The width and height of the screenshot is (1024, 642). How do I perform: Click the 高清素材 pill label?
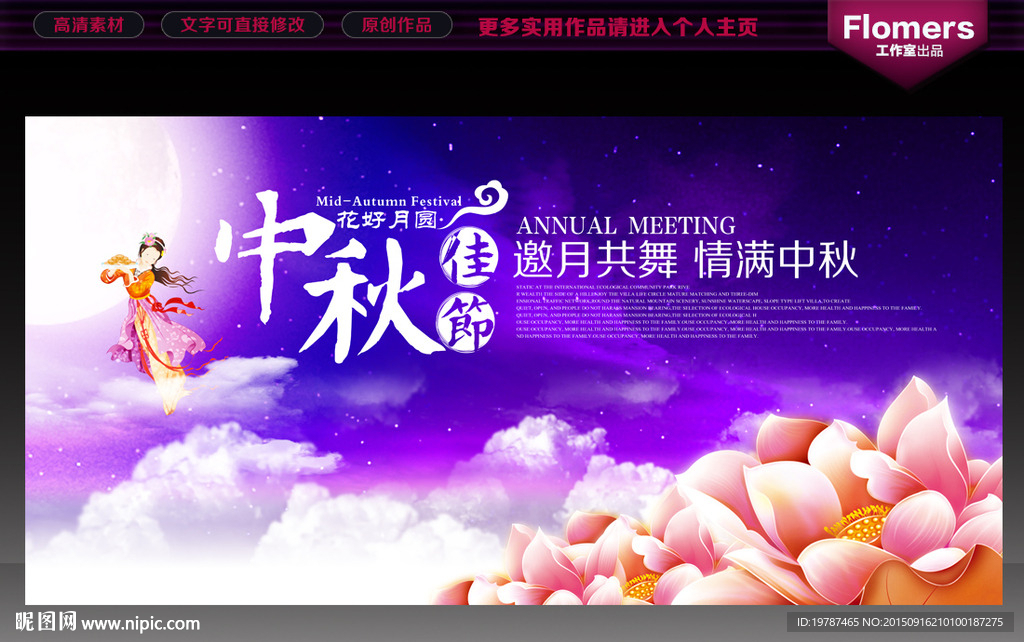click(x=88, y=25)
